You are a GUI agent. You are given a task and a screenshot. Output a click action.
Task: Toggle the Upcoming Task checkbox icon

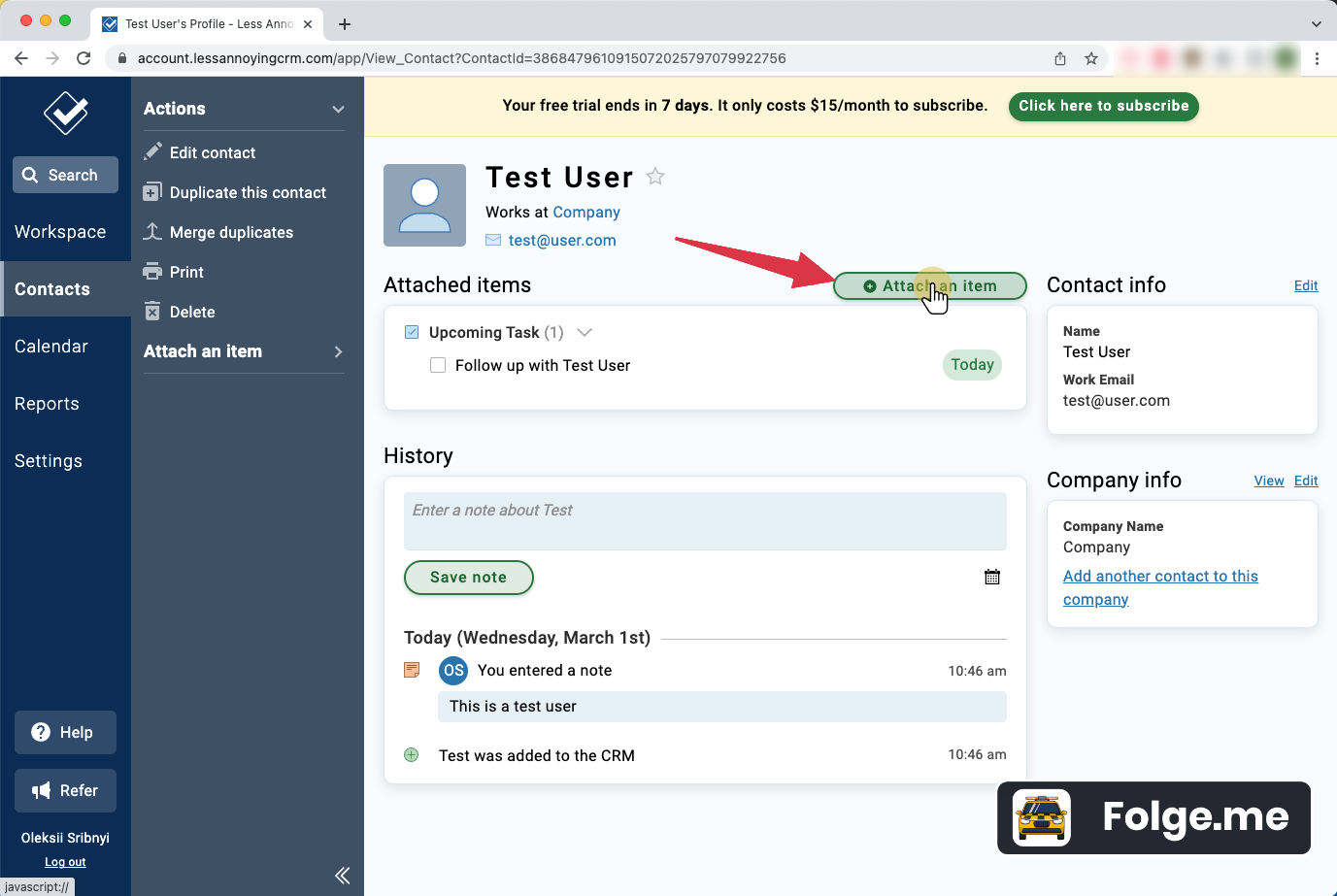tap(412, 332)
